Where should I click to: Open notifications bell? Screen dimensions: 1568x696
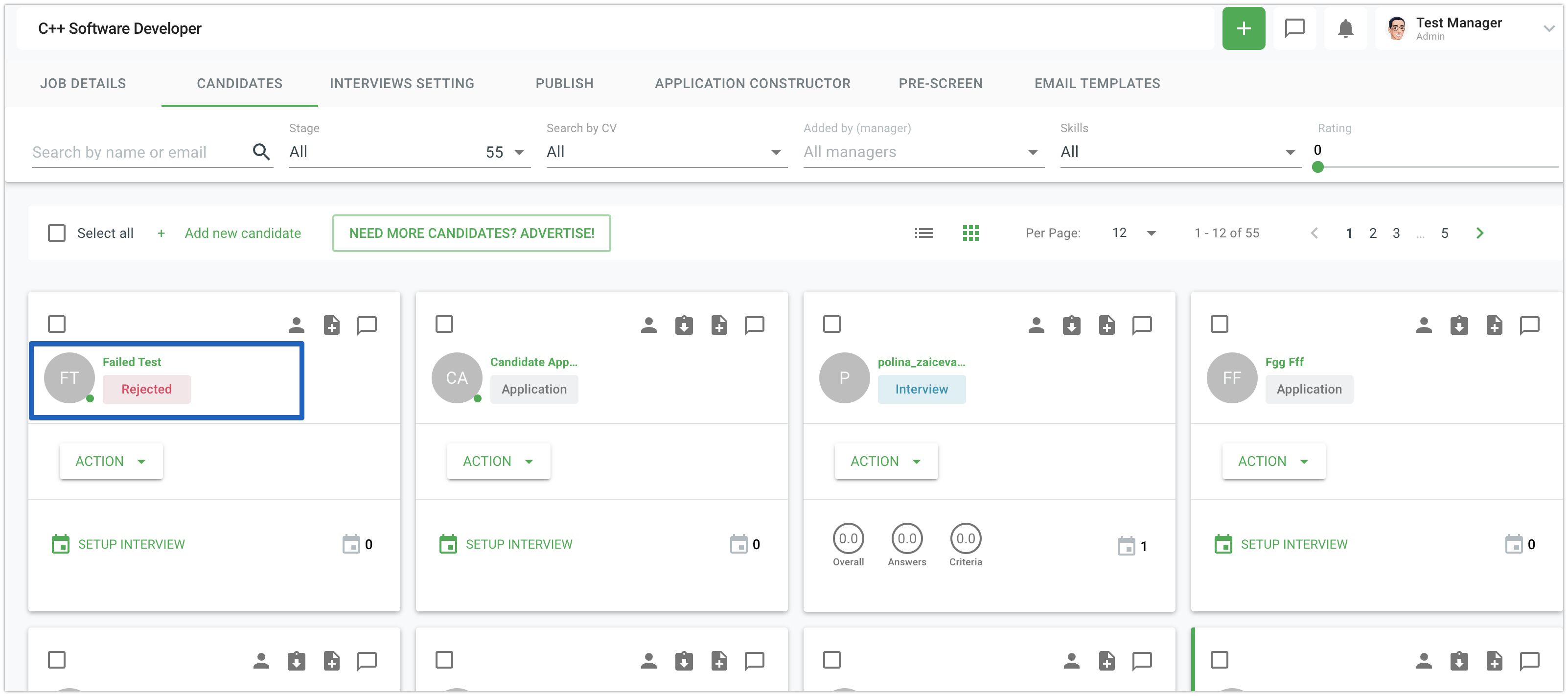1345,28
